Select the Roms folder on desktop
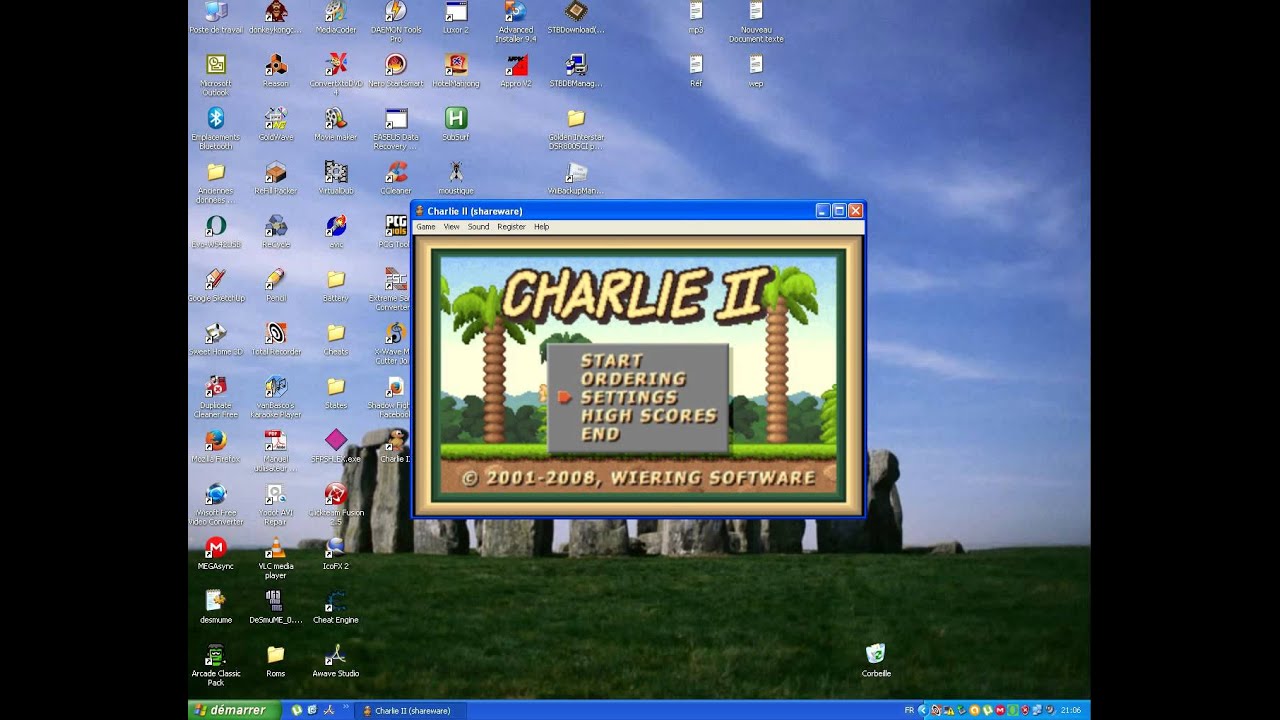Viewport: 1280px width, 720px height. pyautogui.click(x=276, y=661)
